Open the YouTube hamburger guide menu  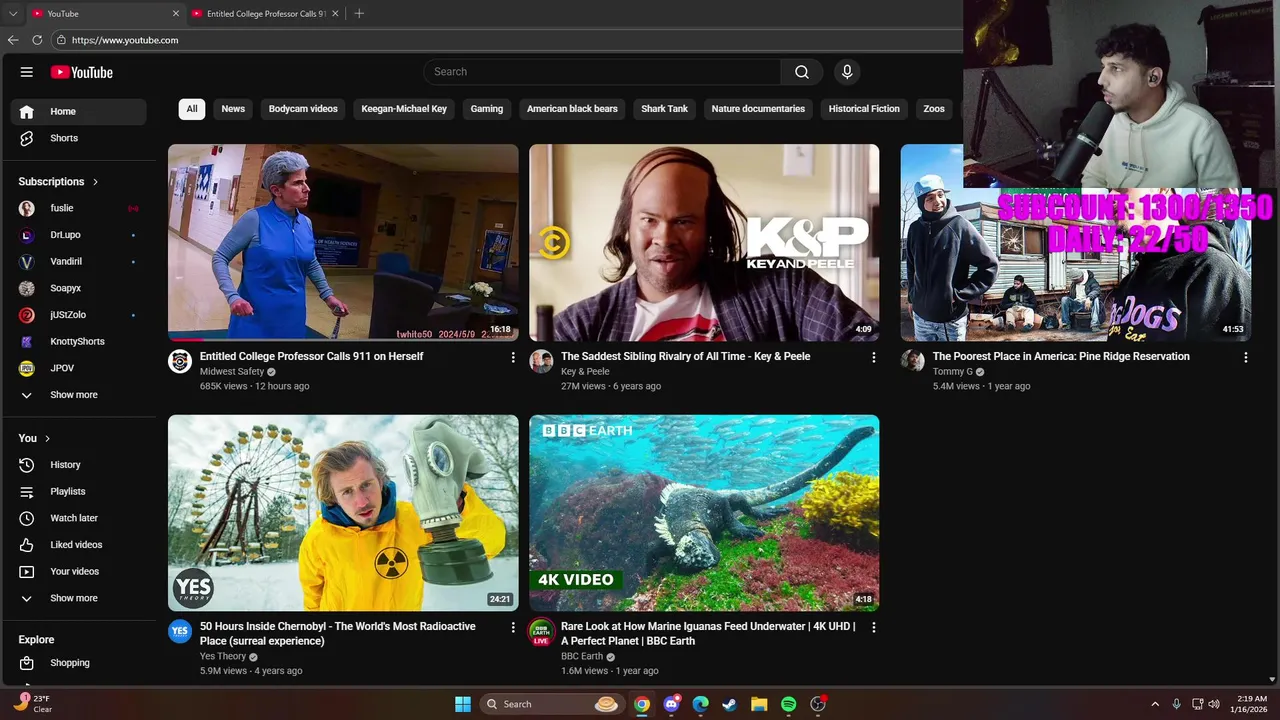27,72
